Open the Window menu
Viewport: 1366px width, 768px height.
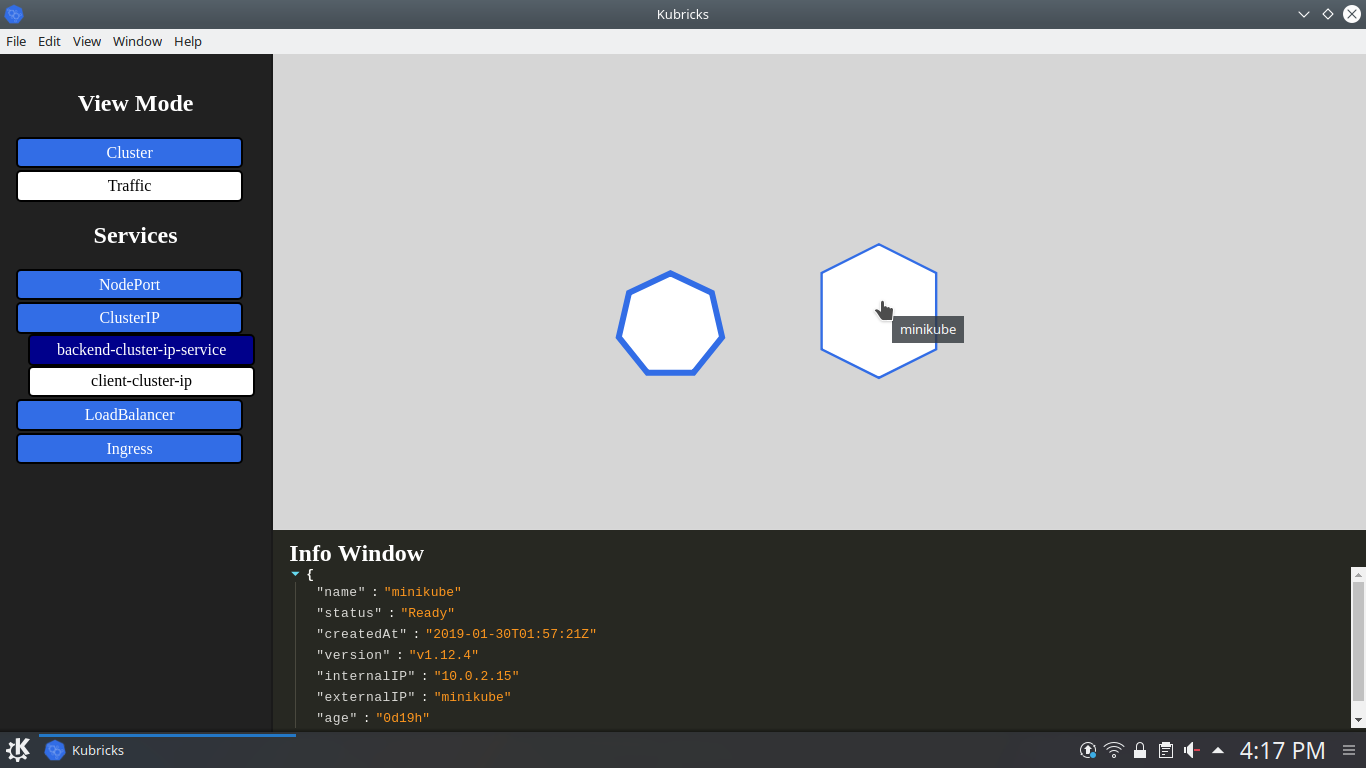click(137, 41)
